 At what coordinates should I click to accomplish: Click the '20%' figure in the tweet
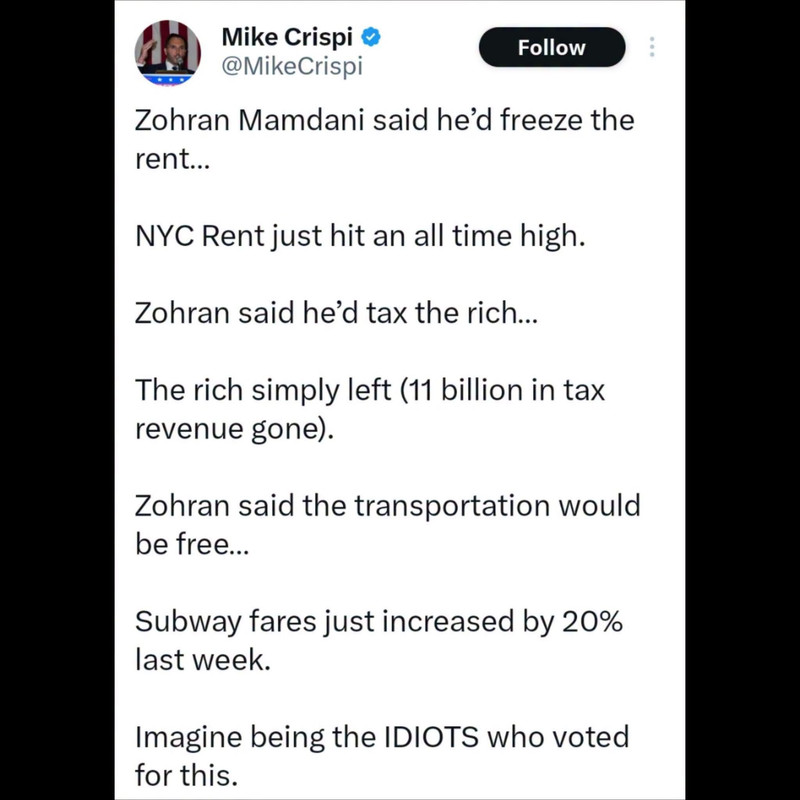coord(592,621)
